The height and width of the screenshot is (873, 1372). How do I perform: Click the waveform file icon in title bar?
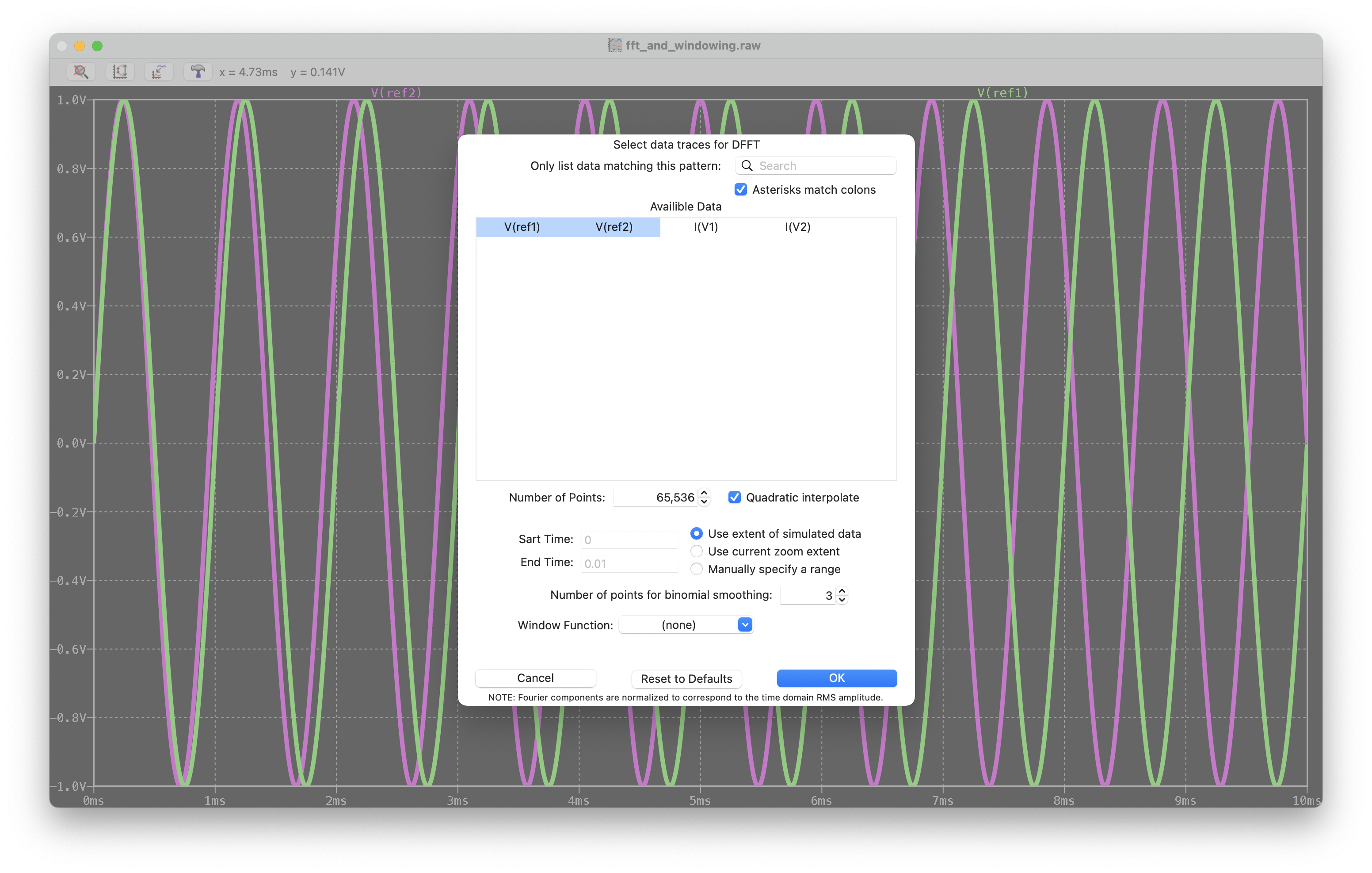coord(615,46)
